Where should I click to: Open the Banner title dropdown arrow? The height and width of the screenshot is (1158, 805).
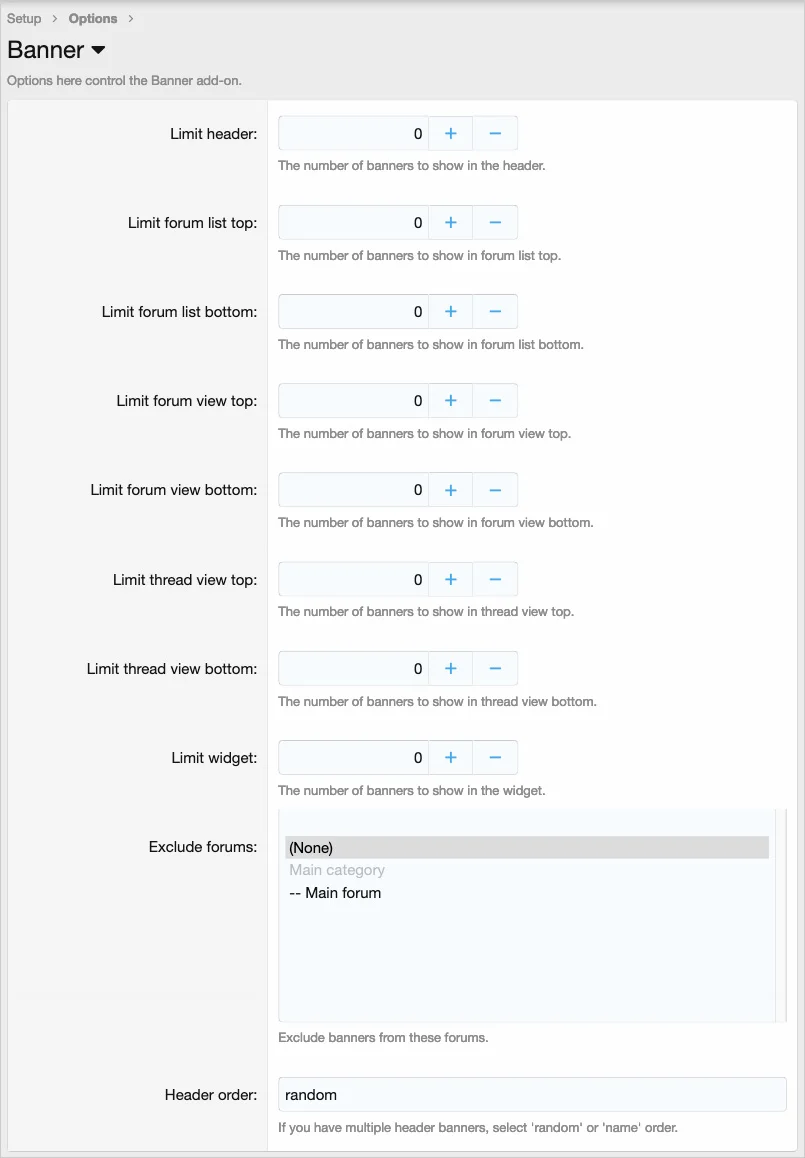coord(98,50)
